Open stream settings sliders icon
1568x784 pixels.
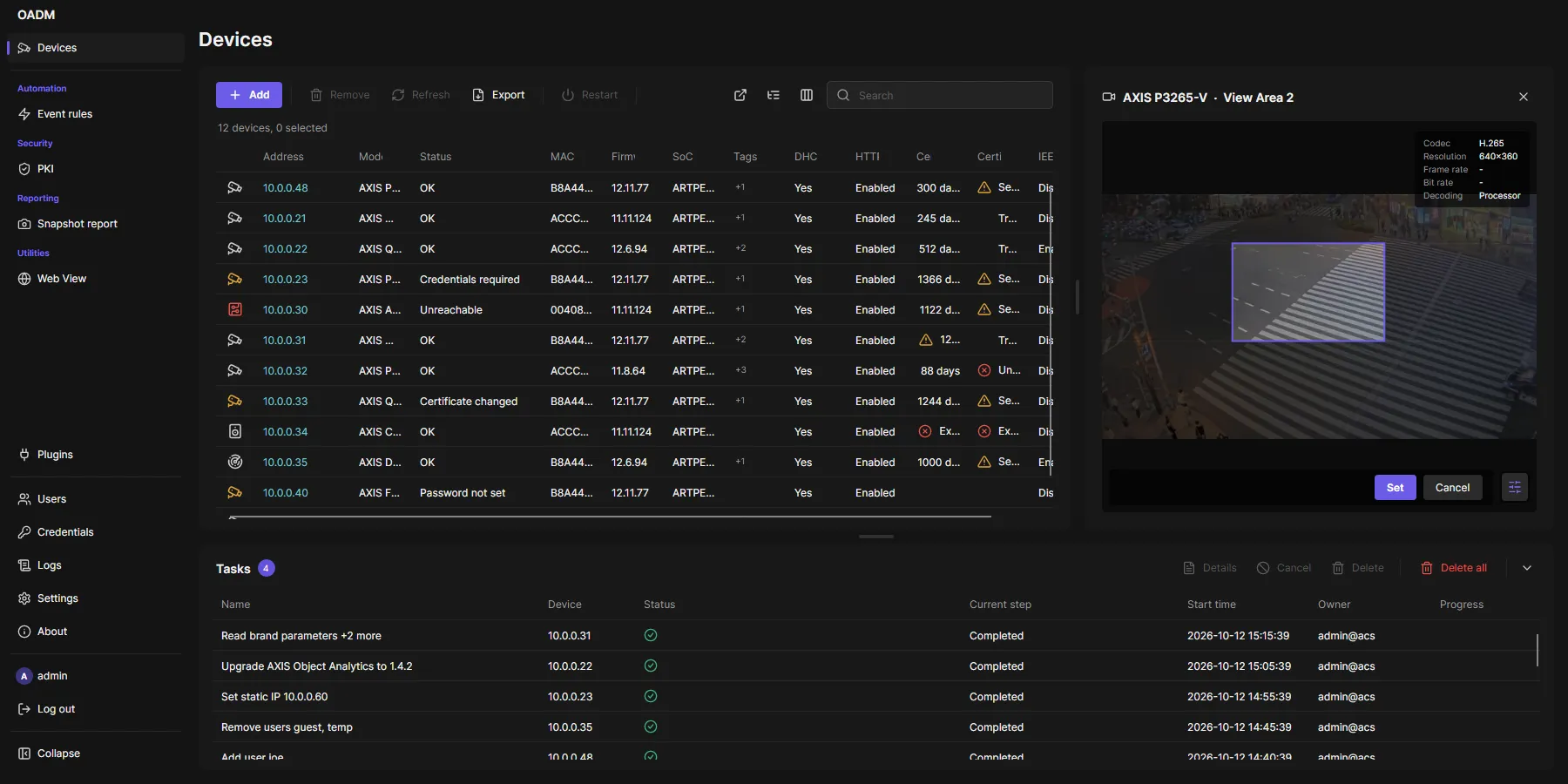point(1515,487)
